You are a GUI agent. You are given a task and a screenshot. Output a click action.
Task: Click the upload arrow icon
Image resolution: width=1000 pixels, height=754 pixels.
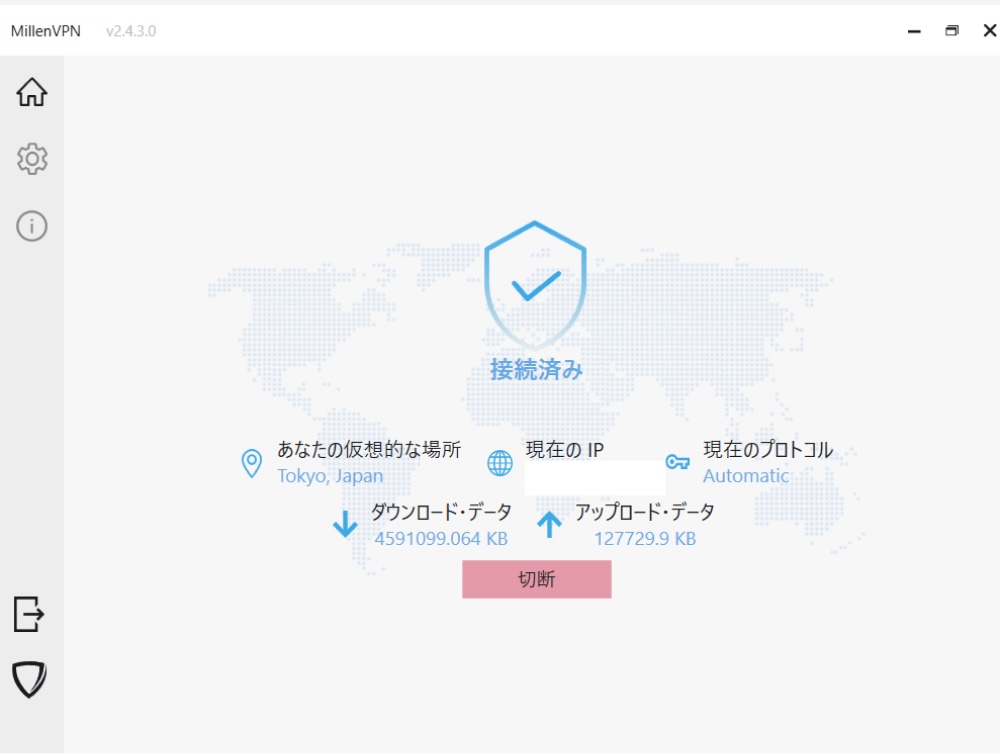(550, 524)
